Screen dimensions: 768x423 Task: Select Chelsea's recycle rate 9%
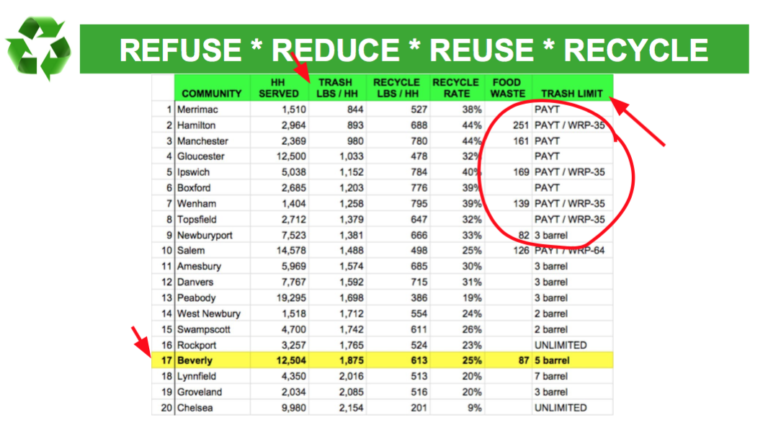point(474,407)
